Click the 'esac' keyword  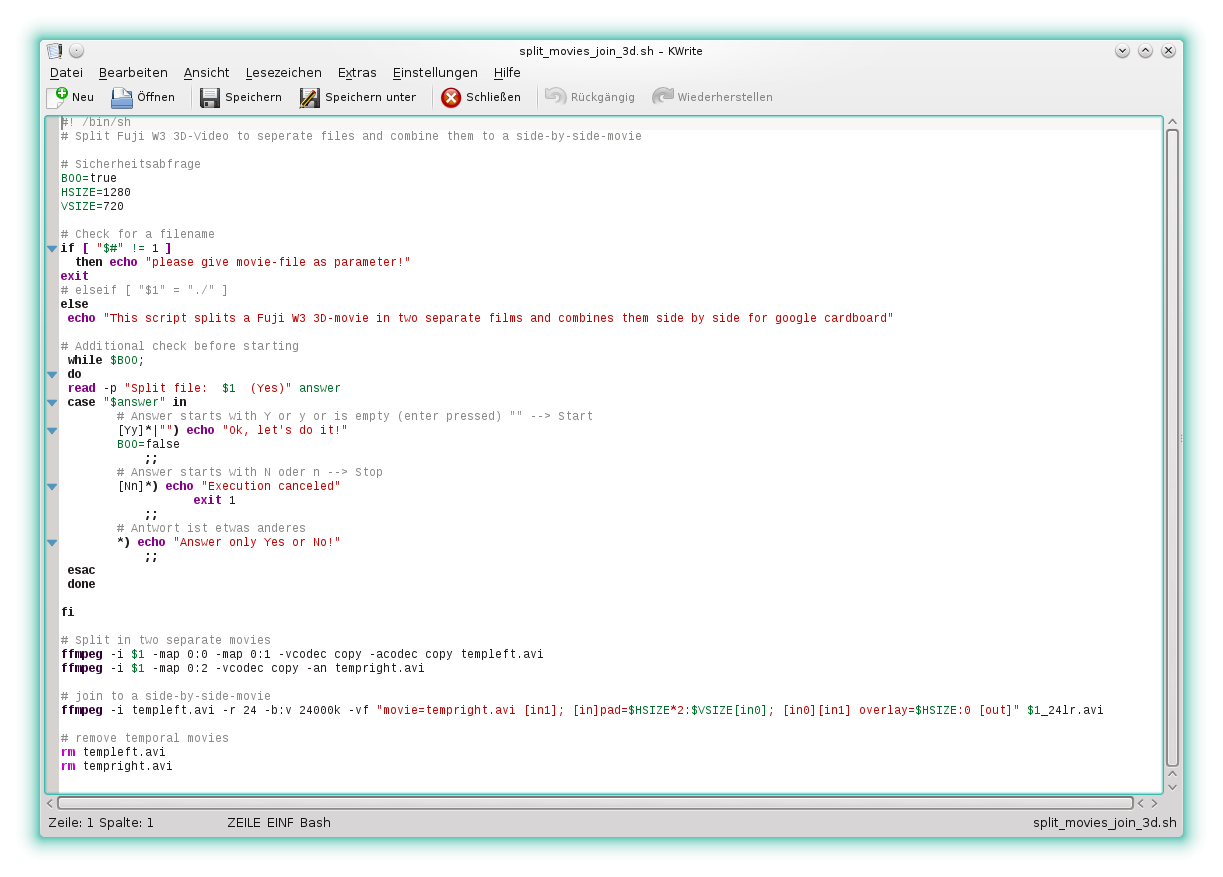pos(82,570)
